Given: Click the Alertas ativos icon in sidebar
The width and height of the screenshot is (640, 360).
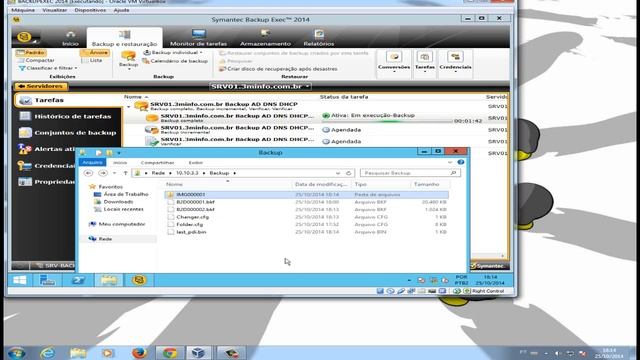Looking at the screenshot, I should pos(24,149).
